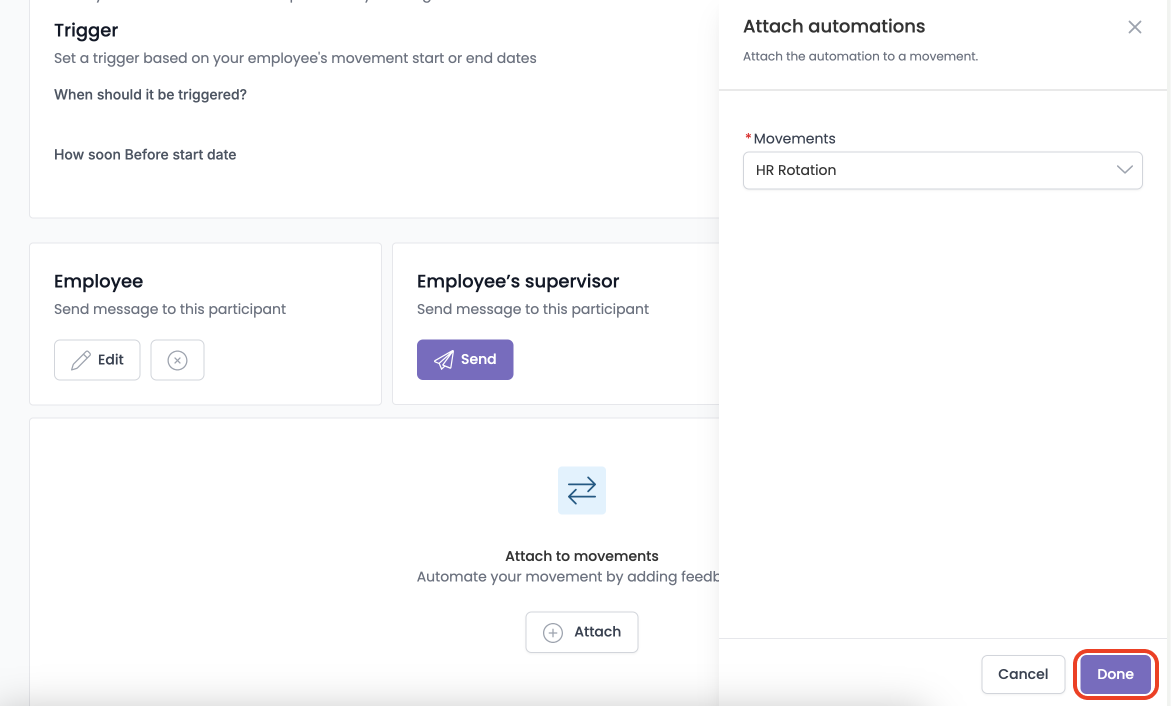Viewport: 1171px width, 706px height.
Task: Click 'When should it be triggered?' label
Action: click(150, 95)
